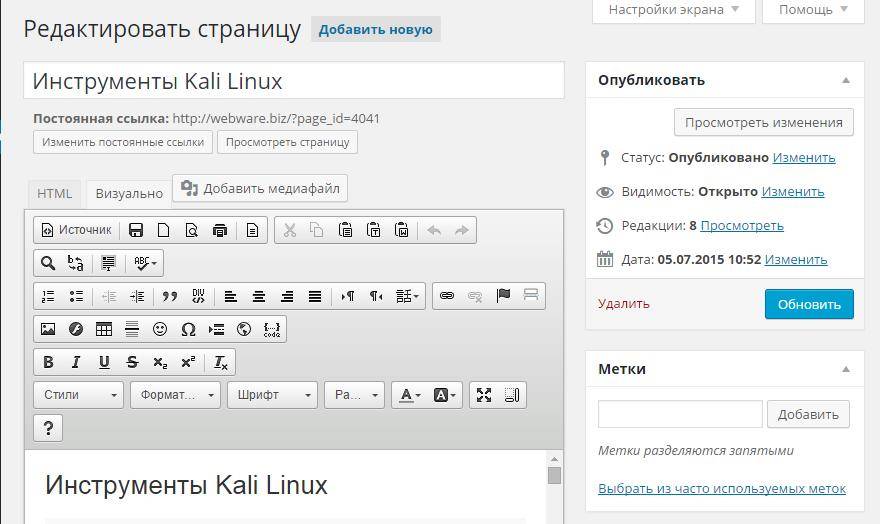
Task: Open the language dropdown in toolbar
Action: coord(407,296)
